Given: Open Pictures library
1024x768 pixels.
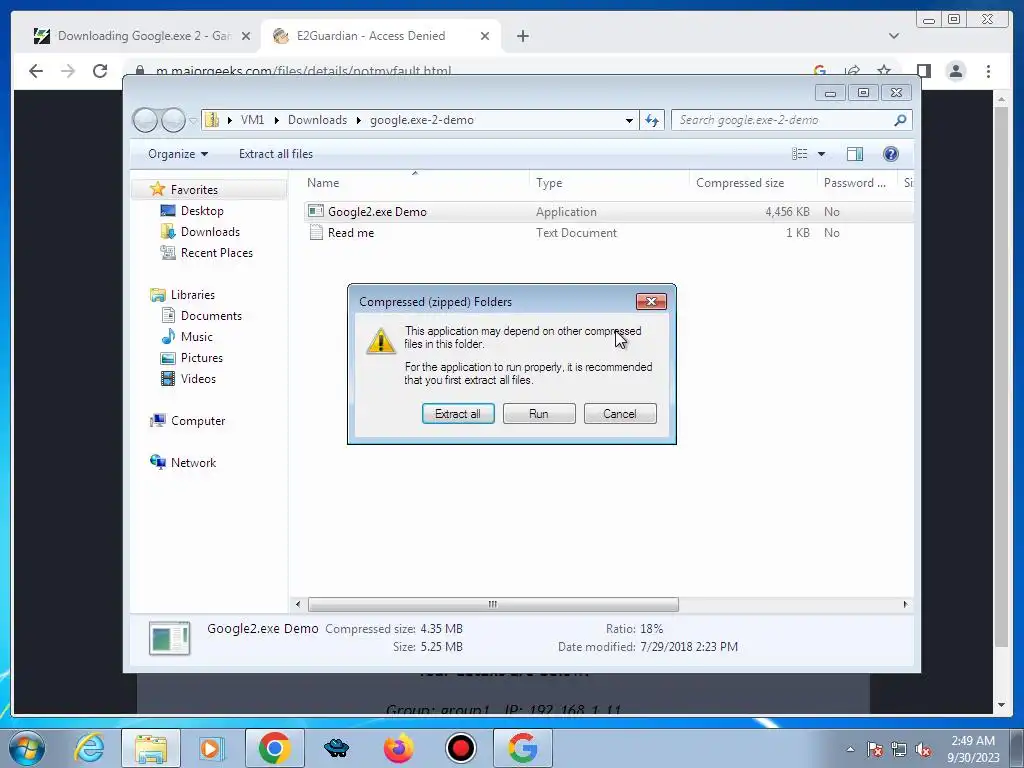Looking at the screenshot, I should (202, 358).
